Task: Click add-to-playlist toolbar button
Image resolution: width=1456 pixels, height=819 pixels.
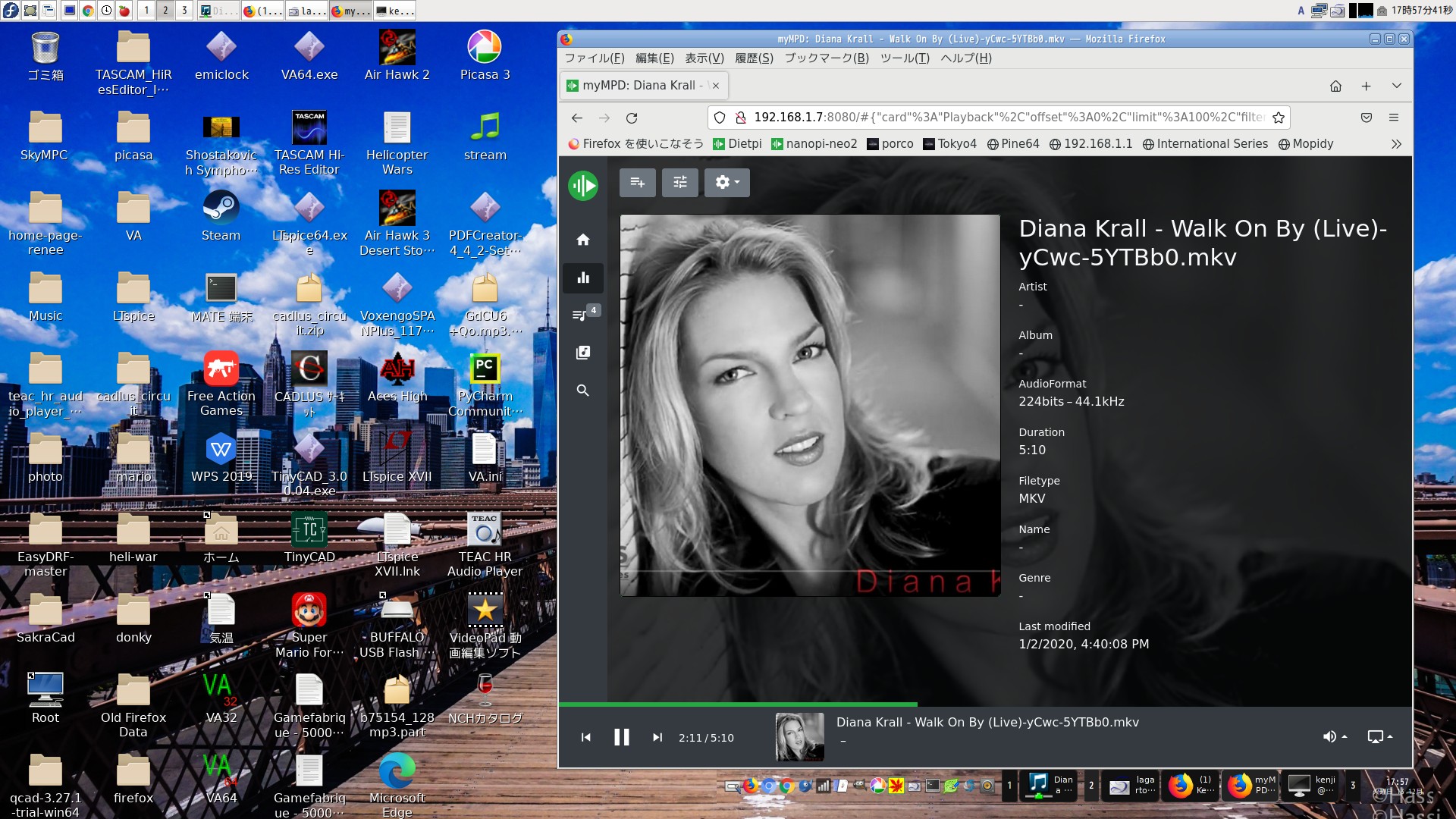Action: (637, 183)
